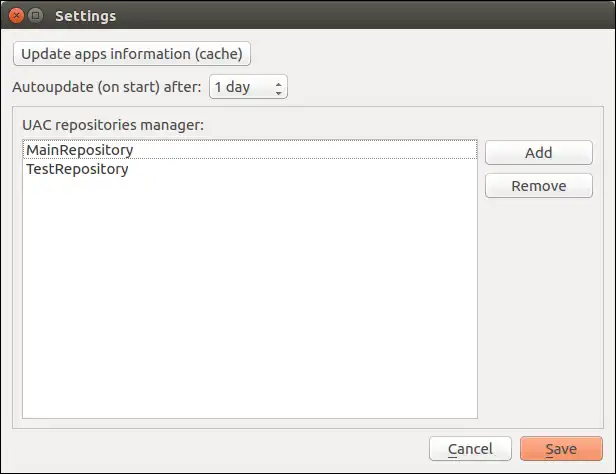The image size is (616, 474).
Task: Cancel the settings changes
Action: [470, 448]
